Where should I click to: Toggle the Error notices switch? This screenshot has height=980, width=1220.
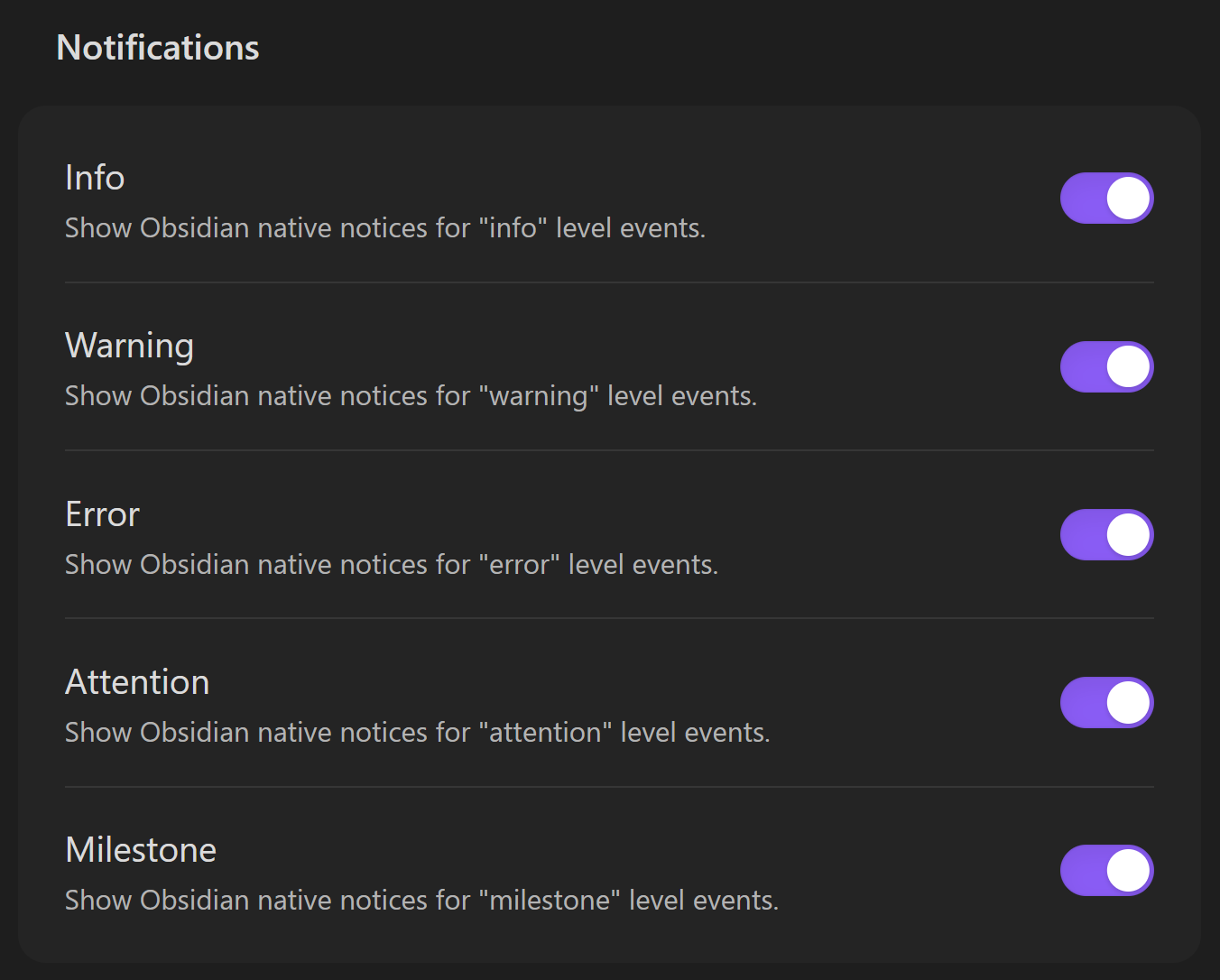tap(1106, 535)
